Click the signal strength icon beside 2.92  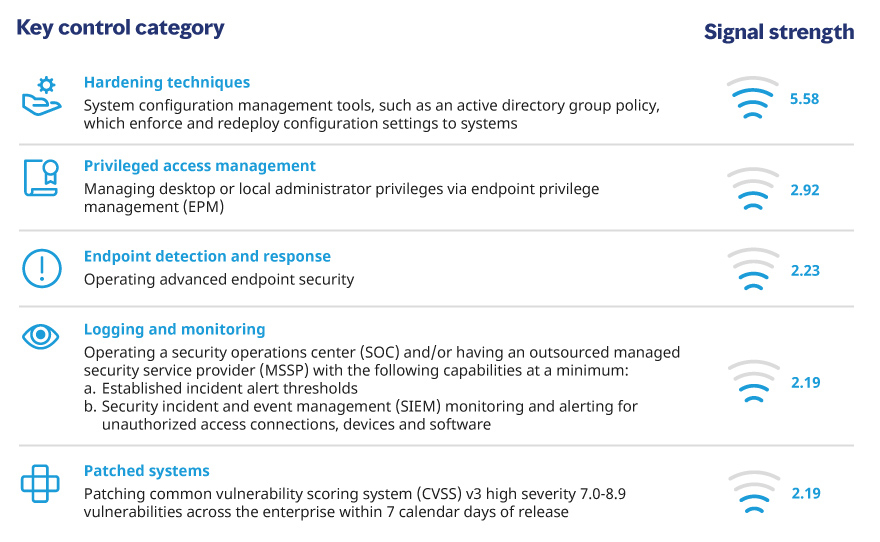point(753,189)
